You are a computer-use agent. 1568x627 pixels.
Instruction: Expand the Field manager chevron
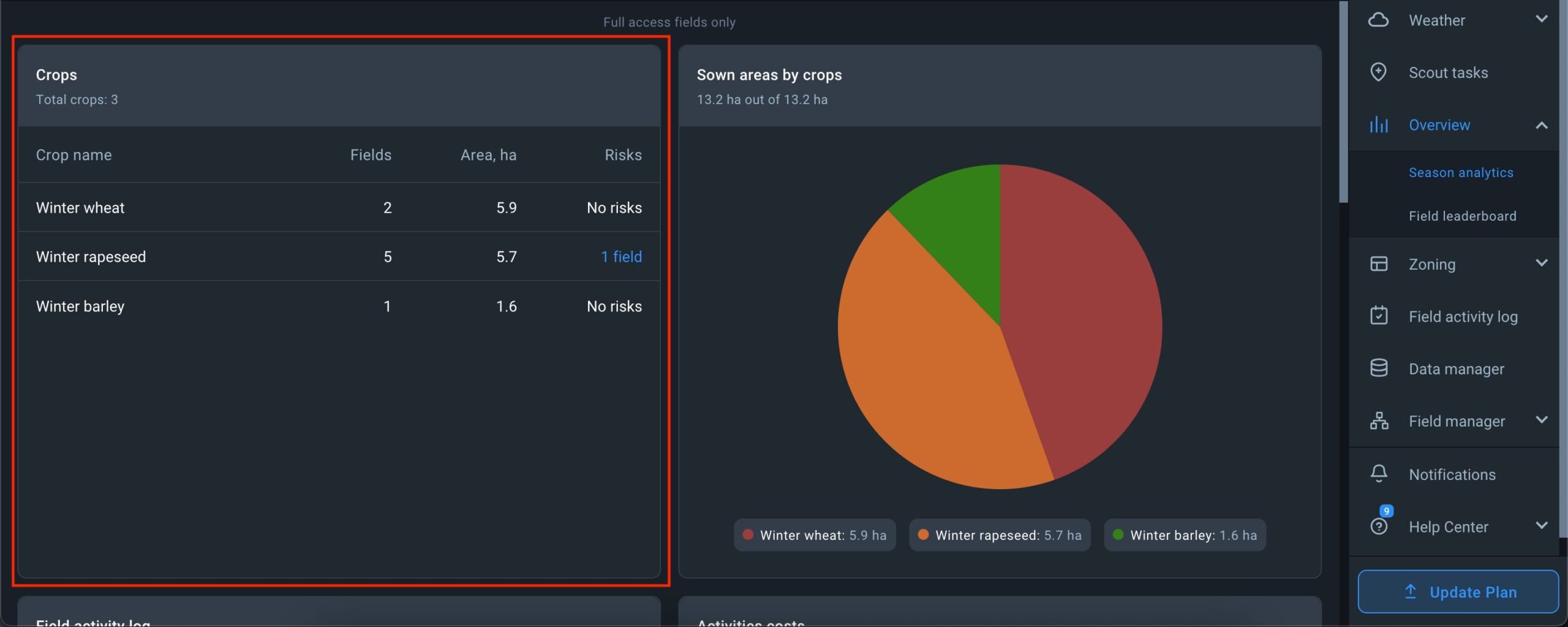point(1541,420)
